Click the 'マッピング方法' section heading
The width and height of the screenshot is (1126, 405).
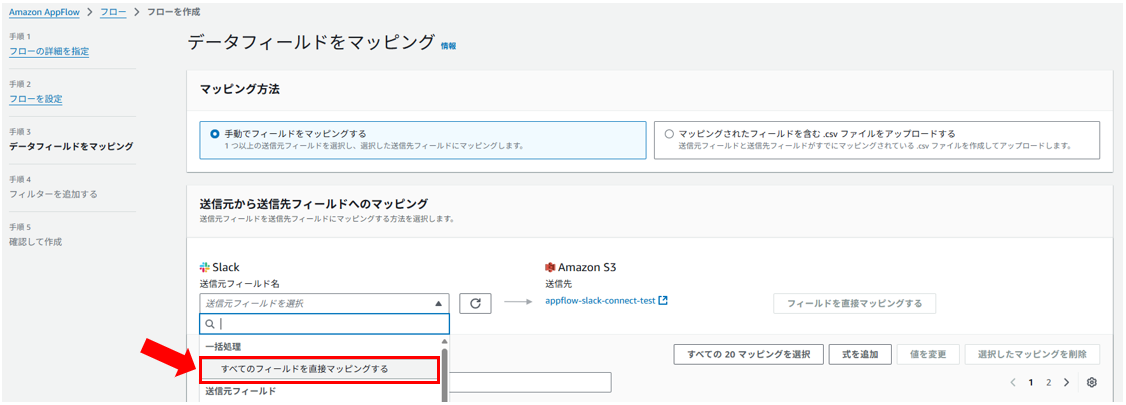click(x=239, y=90)
